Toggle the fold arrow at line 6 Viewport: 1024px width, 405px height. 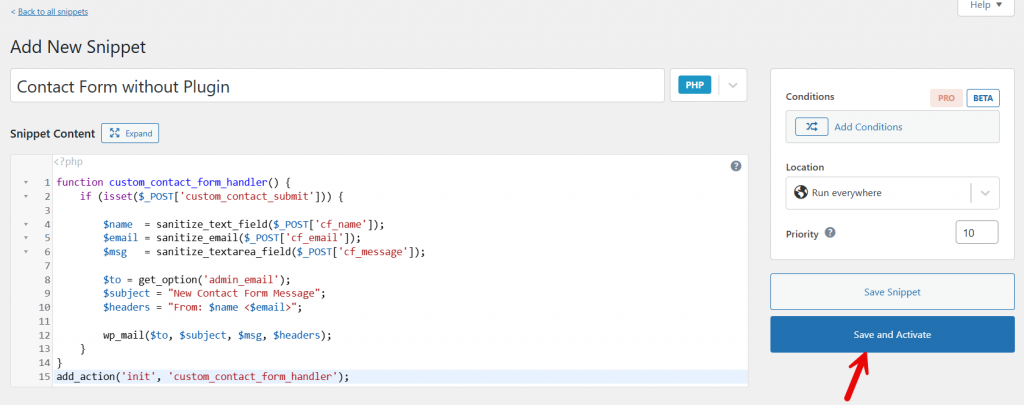point(25,251)
